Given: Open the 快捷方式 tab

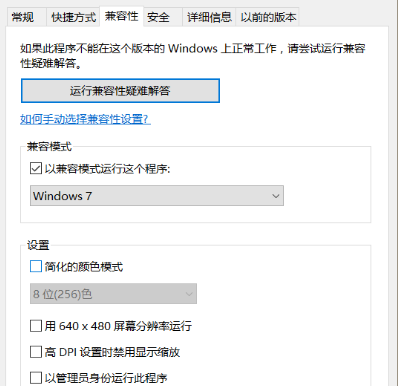Looking at the screenshot, I should [x=73, y=17].
